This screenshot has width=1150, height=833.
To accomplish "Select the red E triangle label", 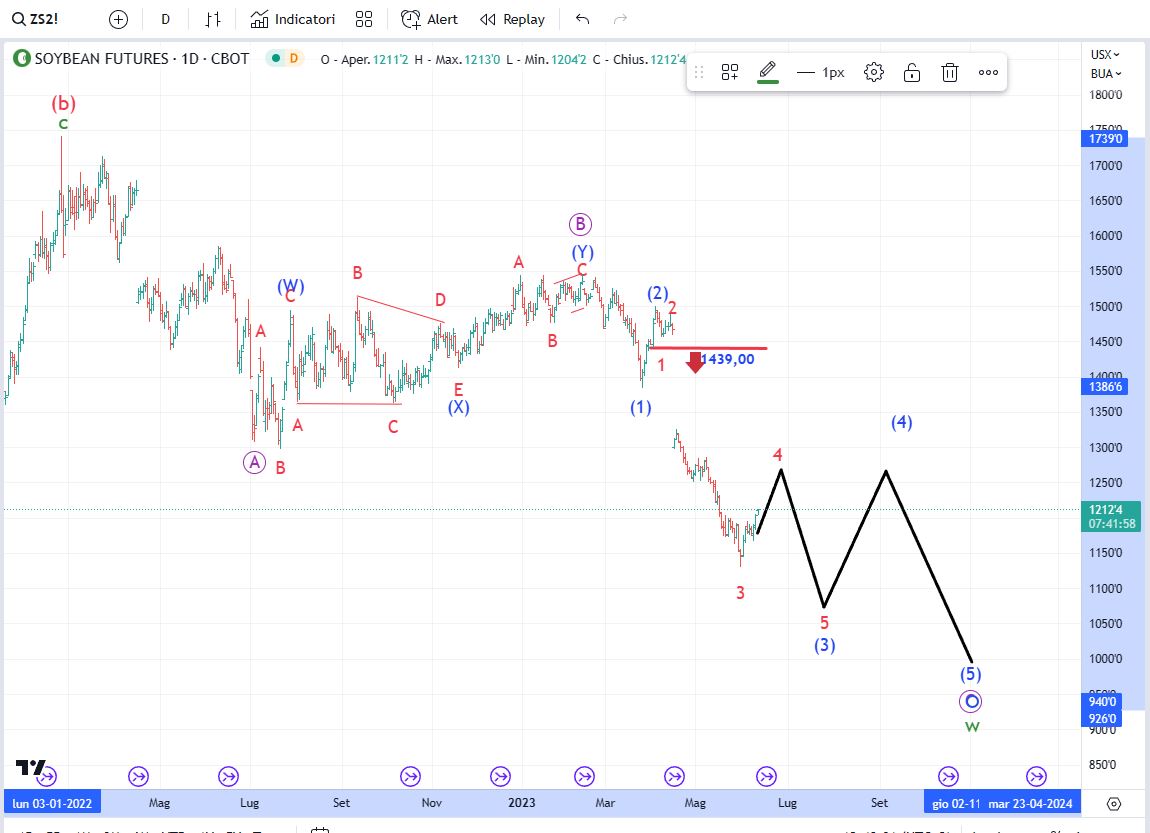I will (x=458, y=389).
